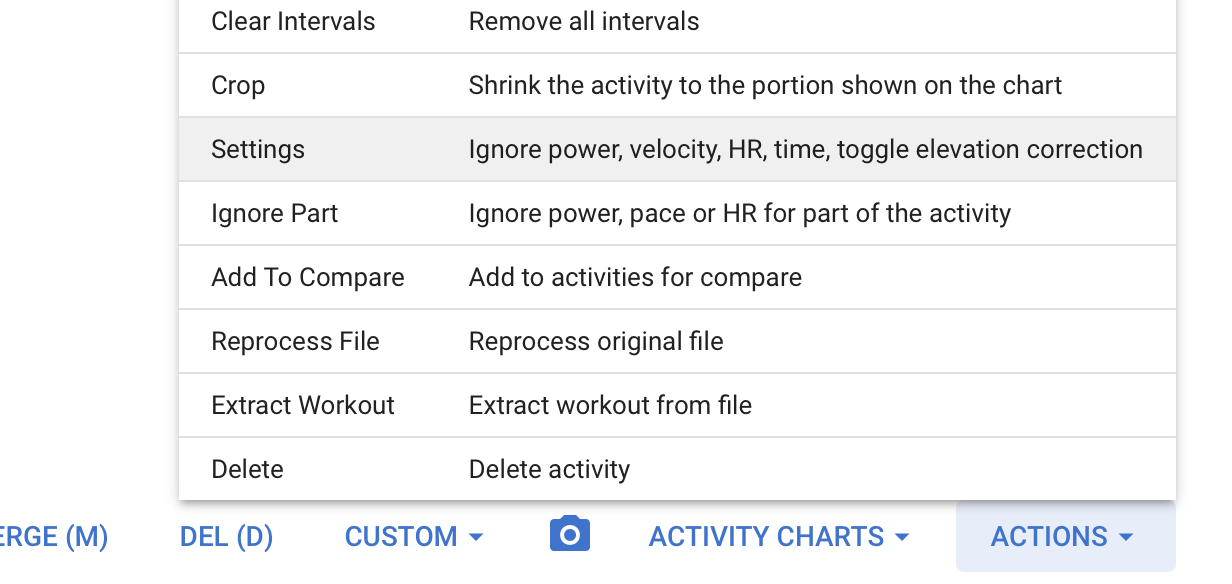Click Delete in the actions menu
The height and width of the screenshot is (584, 1232).
[247, 469]
